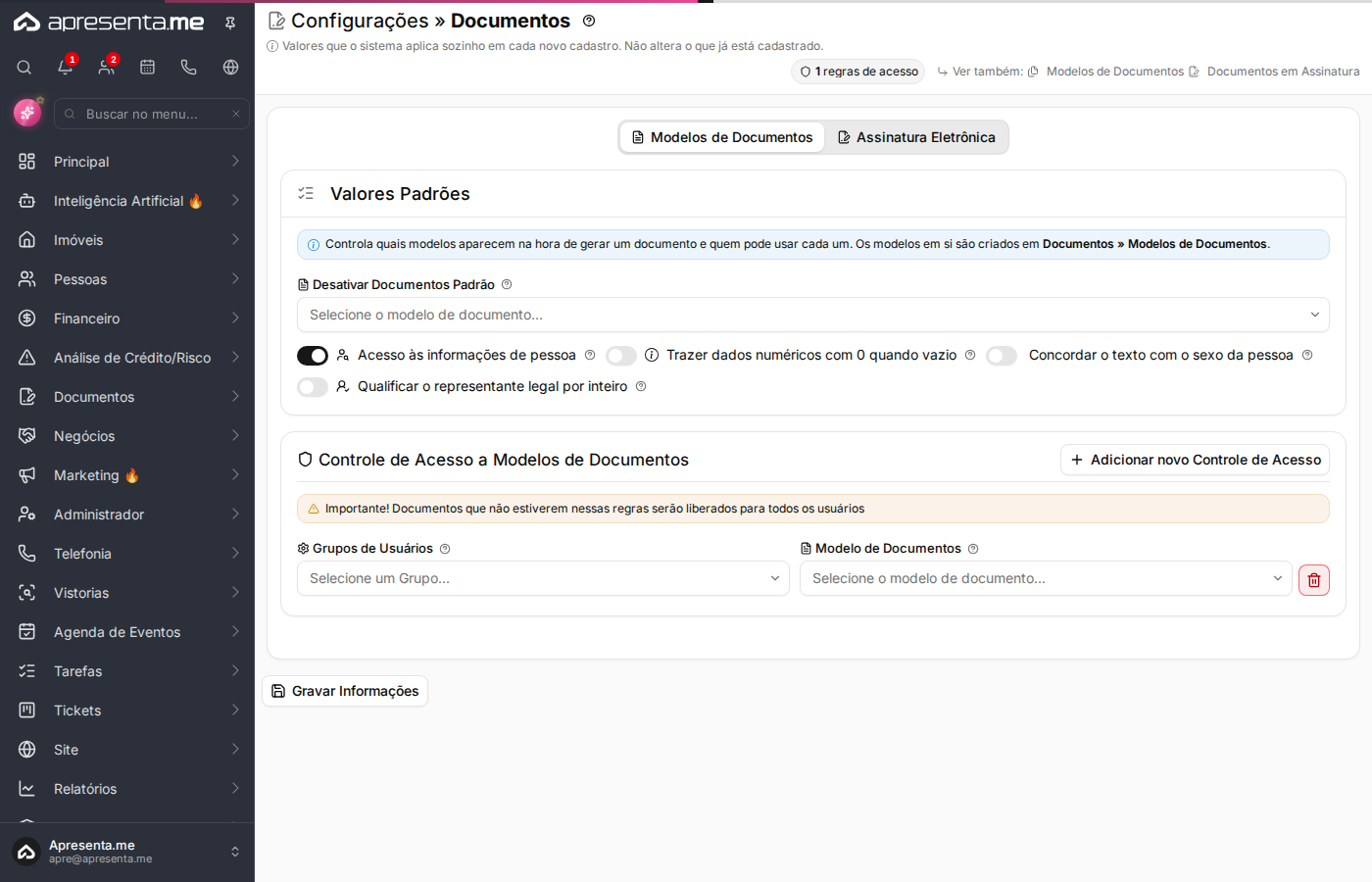Open Tarefas in the sidebar menu

point(127,671)
